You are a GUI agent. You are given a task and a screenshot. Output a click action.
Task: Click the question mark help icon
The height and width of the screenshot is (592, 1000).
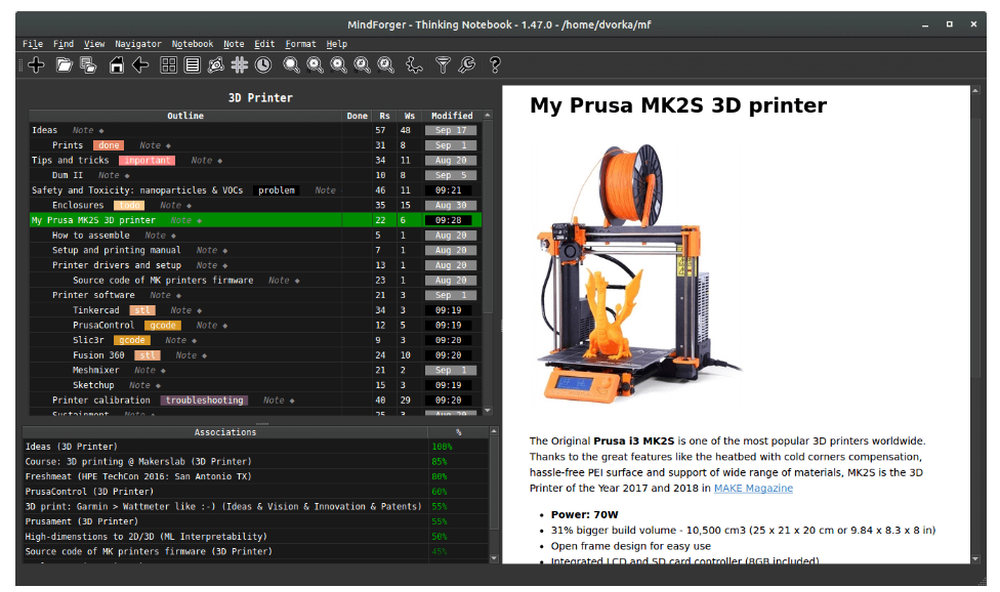(x=495, y=64)
